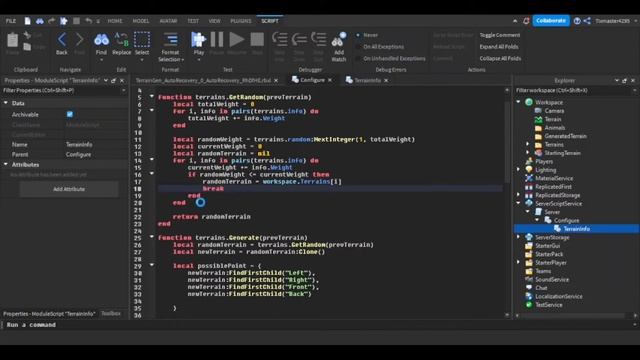Switch to the MODEL ribbon tab
The image size is (640, 360).
[x=141, y=21]
